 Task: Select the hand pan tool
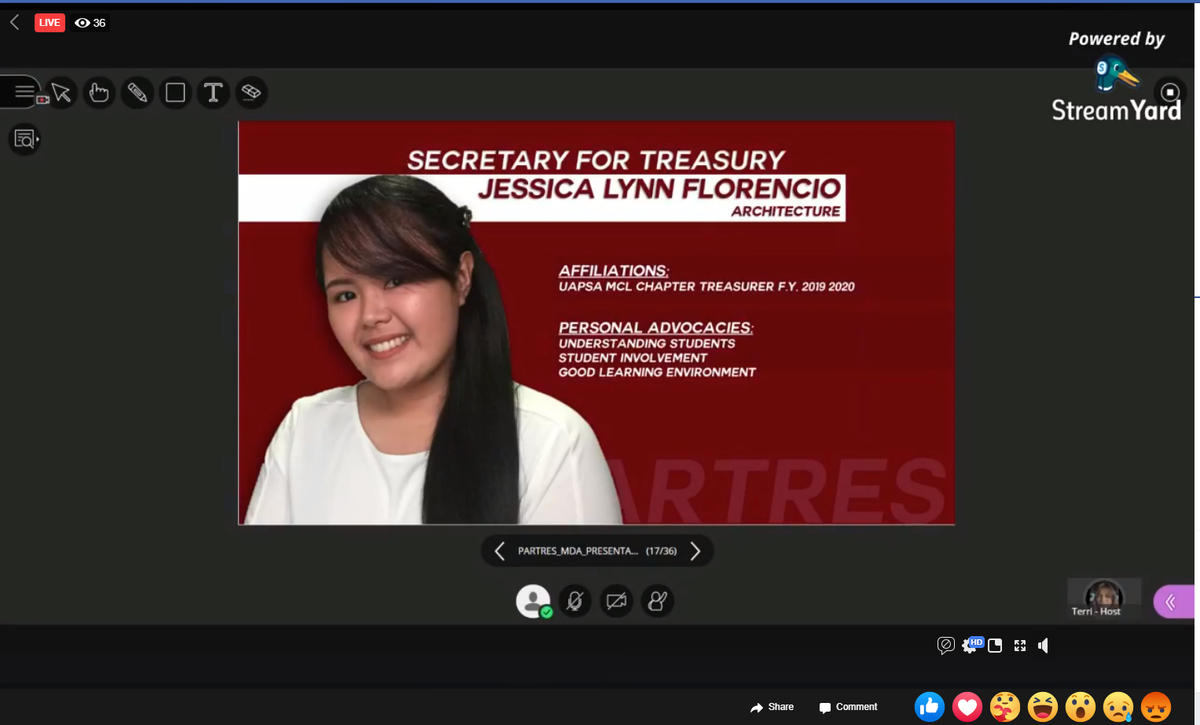pyautogui.click(x=98, y=93)
